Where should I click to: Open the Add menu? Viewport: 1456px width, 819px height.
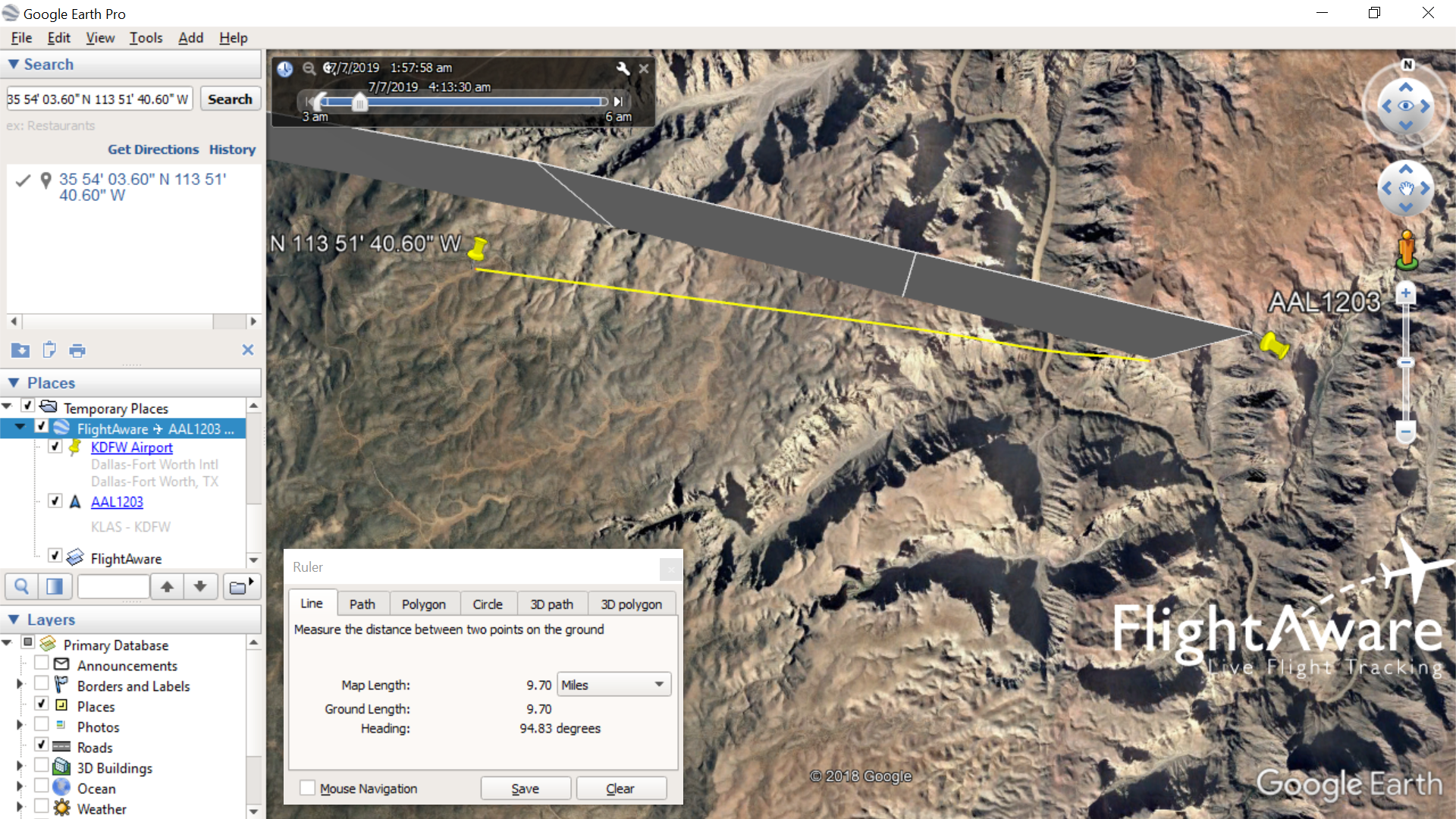pyautogui.click(x=190, y=38)
